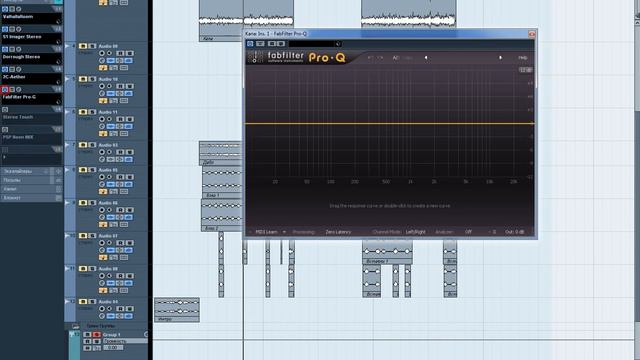Open the Блокнот inspector tab

(31, 198)
